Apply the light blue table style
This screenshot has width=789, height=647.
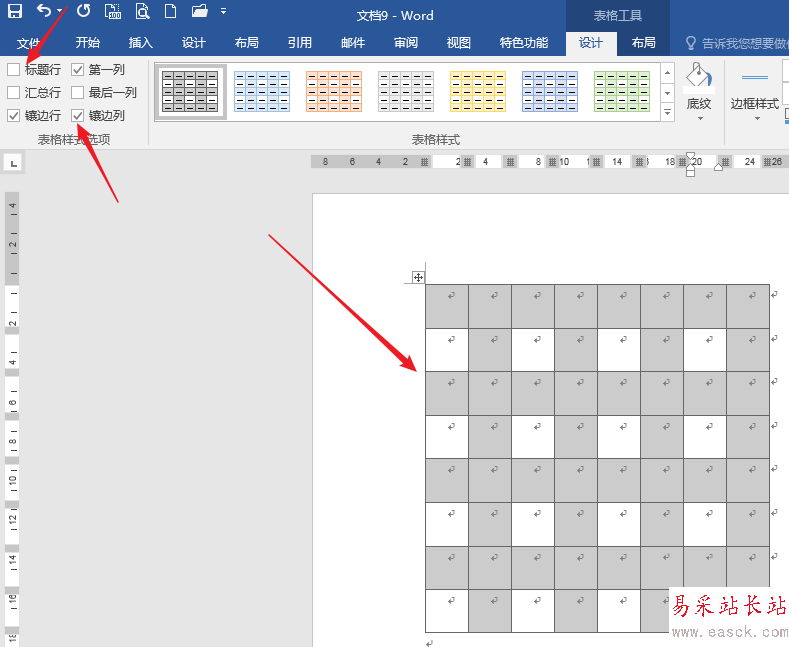click(x=262, y=92)
